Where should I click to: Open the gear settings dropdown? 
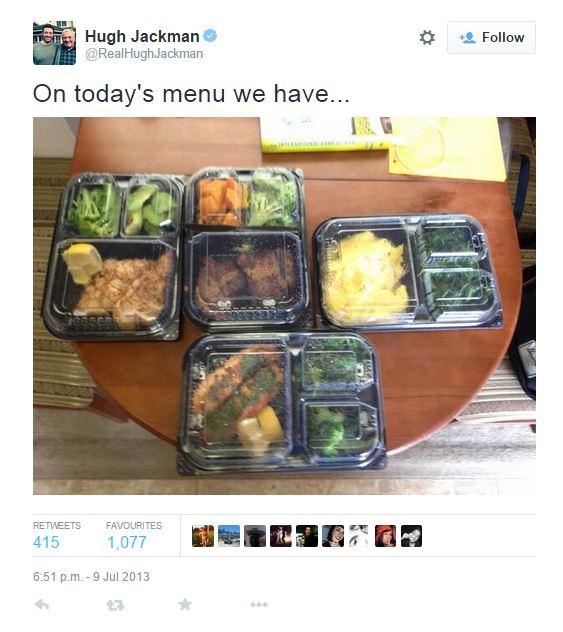tap(427, 37)
